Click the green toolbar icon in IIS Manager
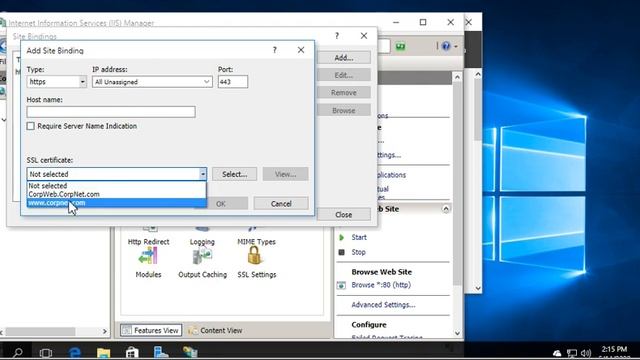 coord(400,47)
